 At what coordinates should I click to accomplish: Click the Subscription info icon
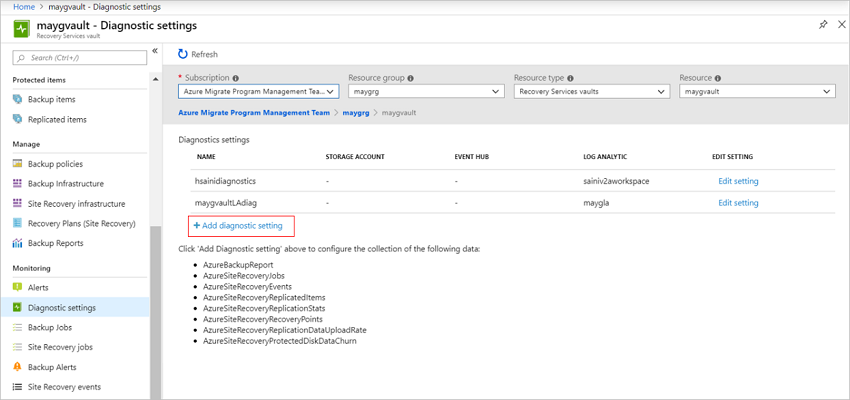[236, 78]
